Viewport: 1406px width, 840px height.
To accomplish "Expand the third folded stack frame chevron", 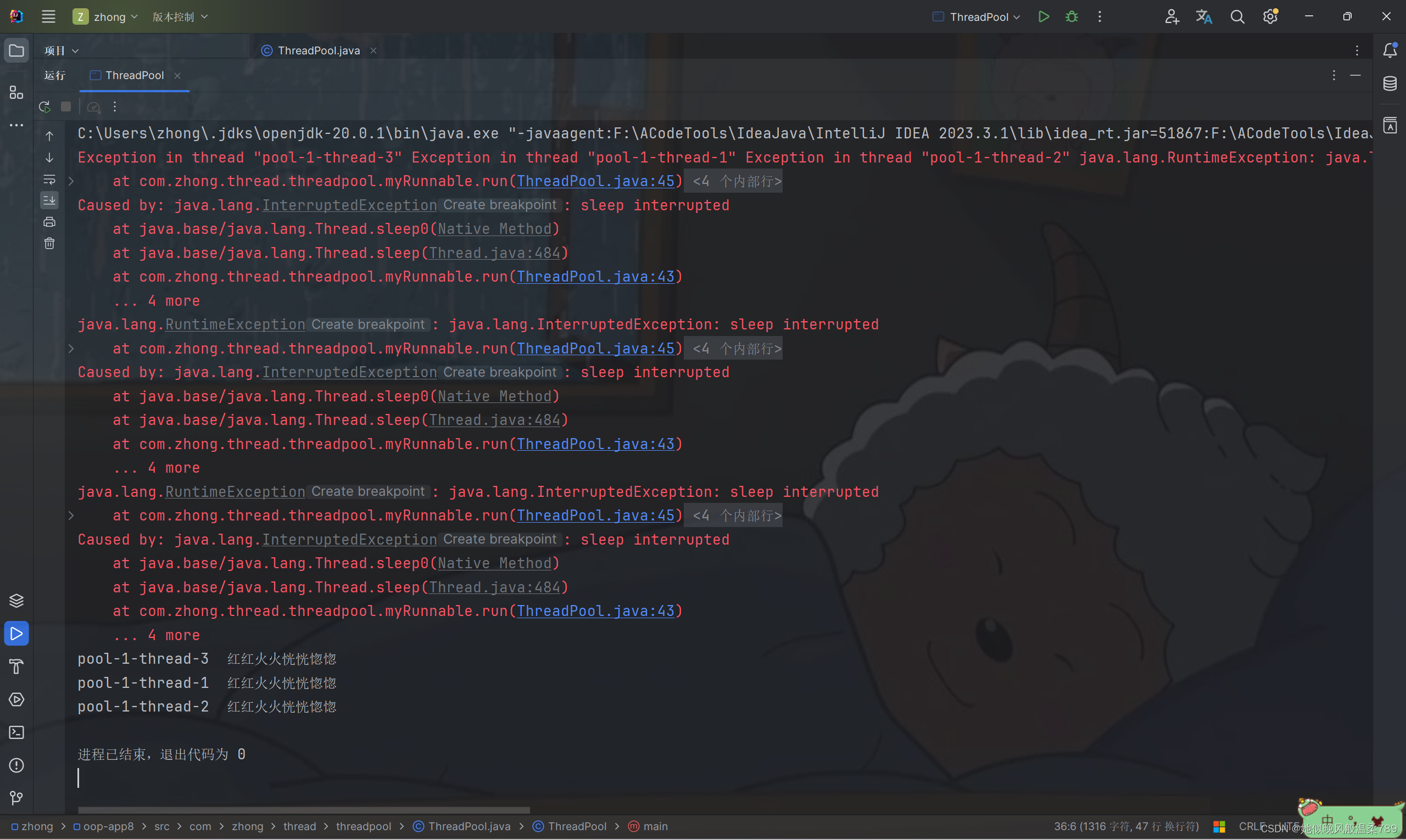I will pos(71,516).
